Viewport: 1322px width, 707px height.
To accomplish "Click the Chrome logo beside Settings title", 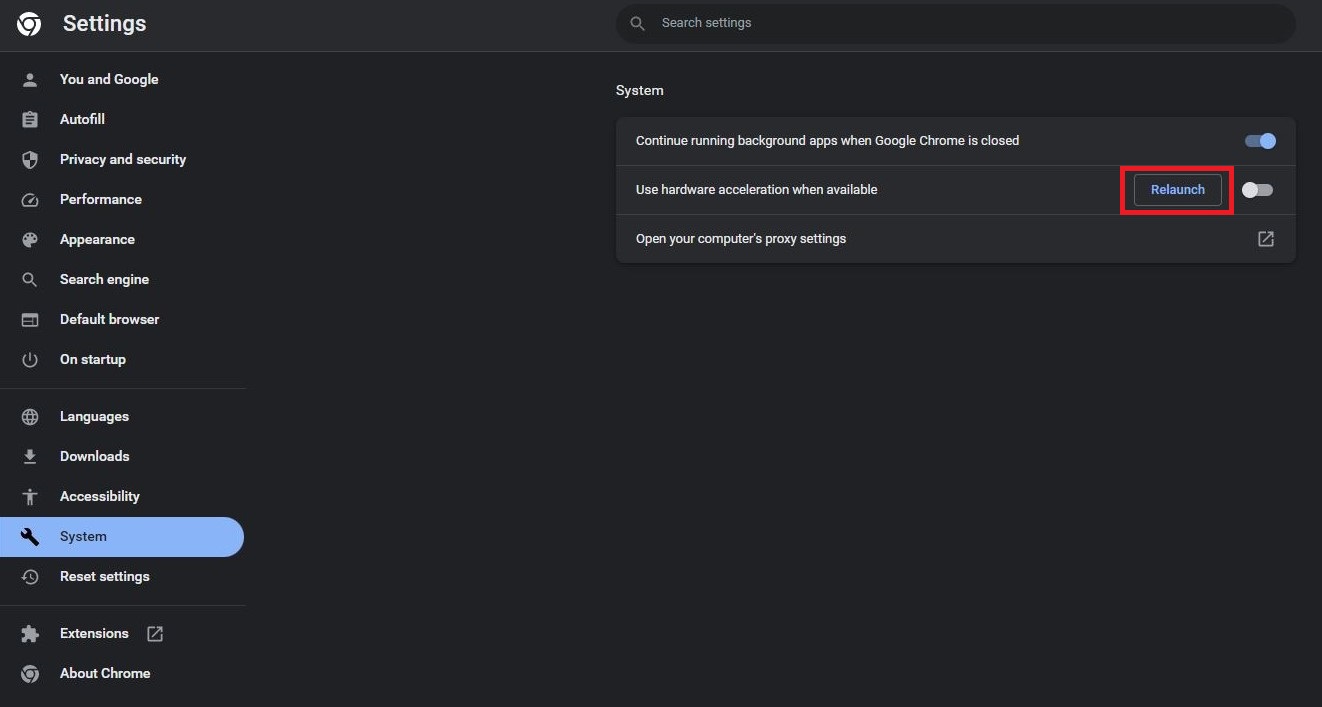I will [29, 24].
